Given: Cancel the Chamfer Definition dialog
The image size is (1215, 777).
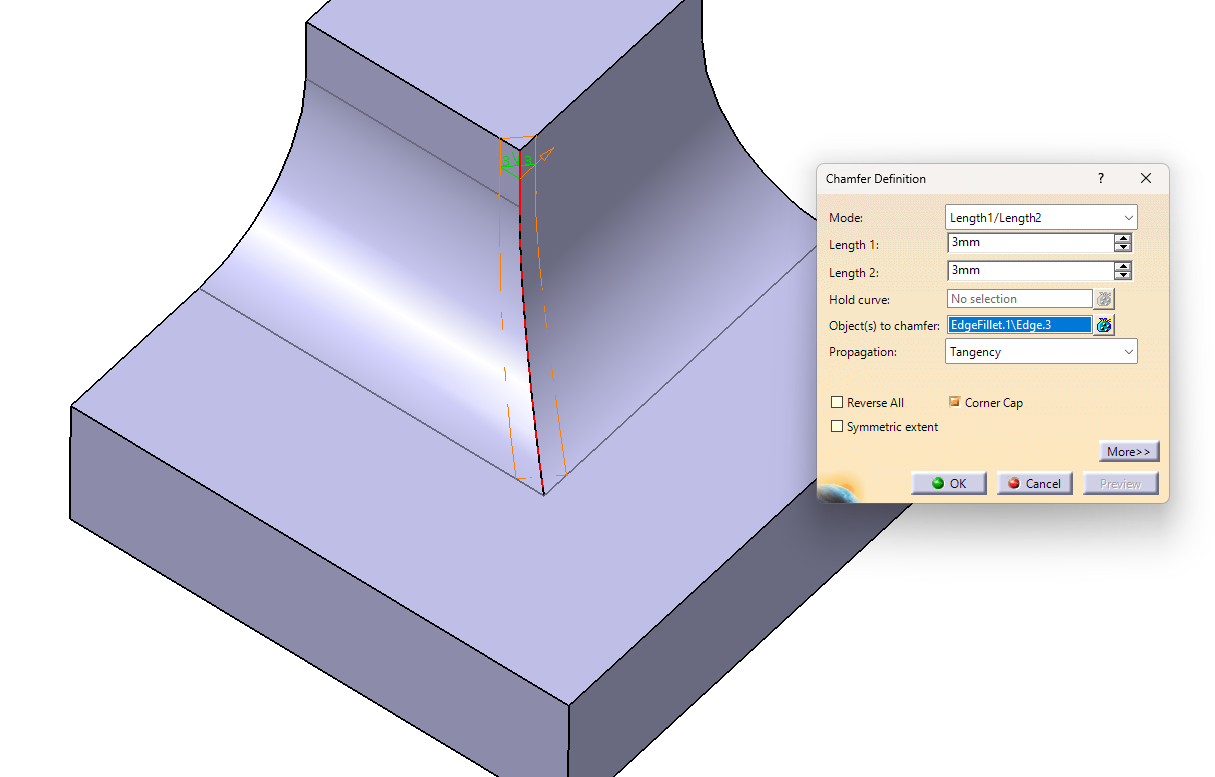Looking at the screenshot, I should click(1034, 484).
